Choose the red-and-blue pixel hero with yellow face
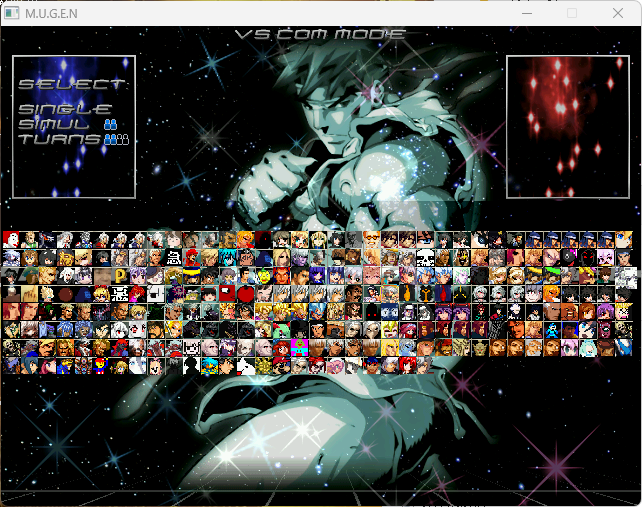This screenshot has width=642, height=507. coord(100,365)
